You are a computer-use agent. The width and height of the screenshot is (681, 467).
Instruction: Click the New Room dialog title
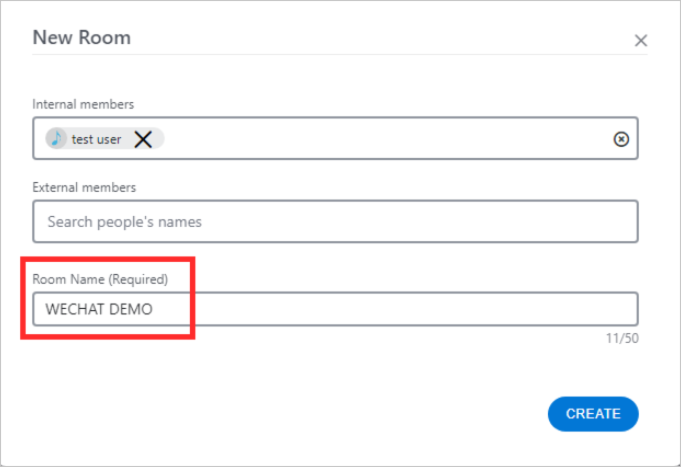pyautogui.click(x=82, y=37)
